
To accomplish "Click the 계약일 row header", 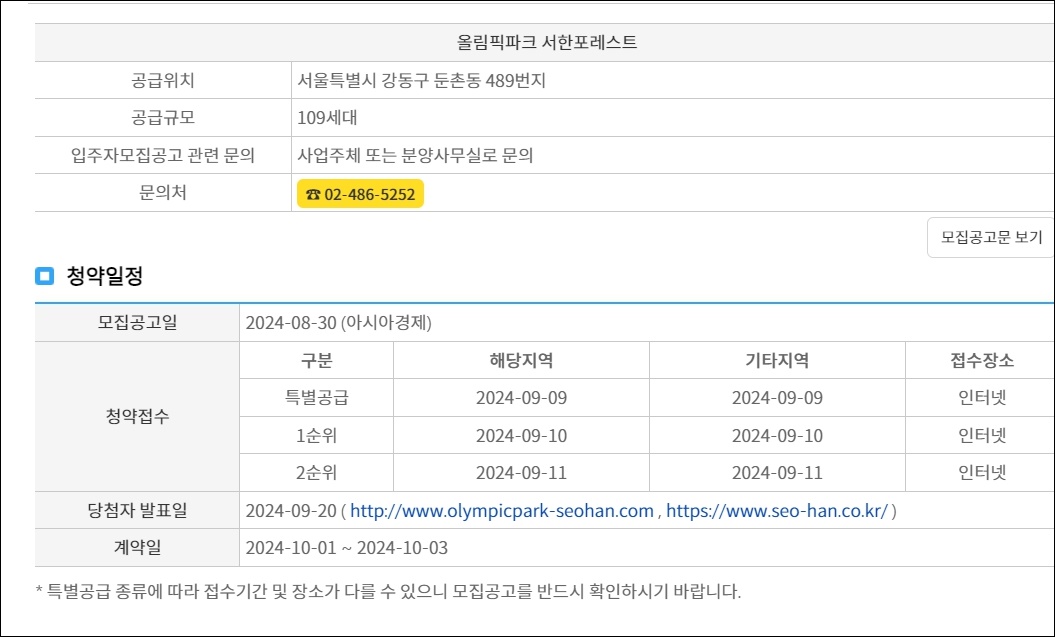I will (137, 548).
